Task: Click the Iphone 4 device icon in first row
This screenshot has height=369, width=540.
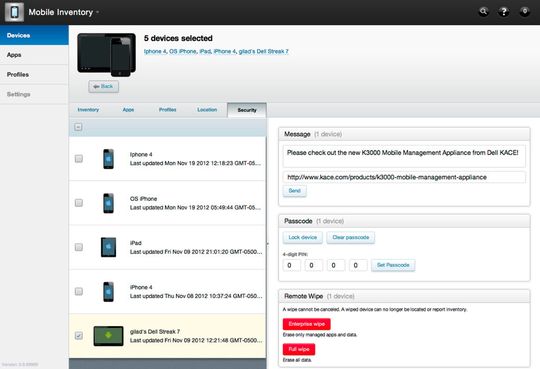Action: pos(108,159)
